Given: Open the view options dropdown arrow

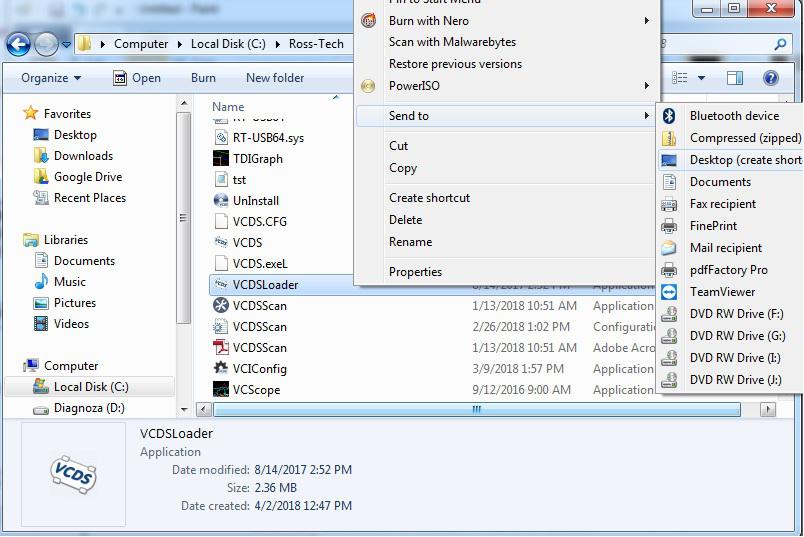Looking at the screenshot, I should coord(701,78).
